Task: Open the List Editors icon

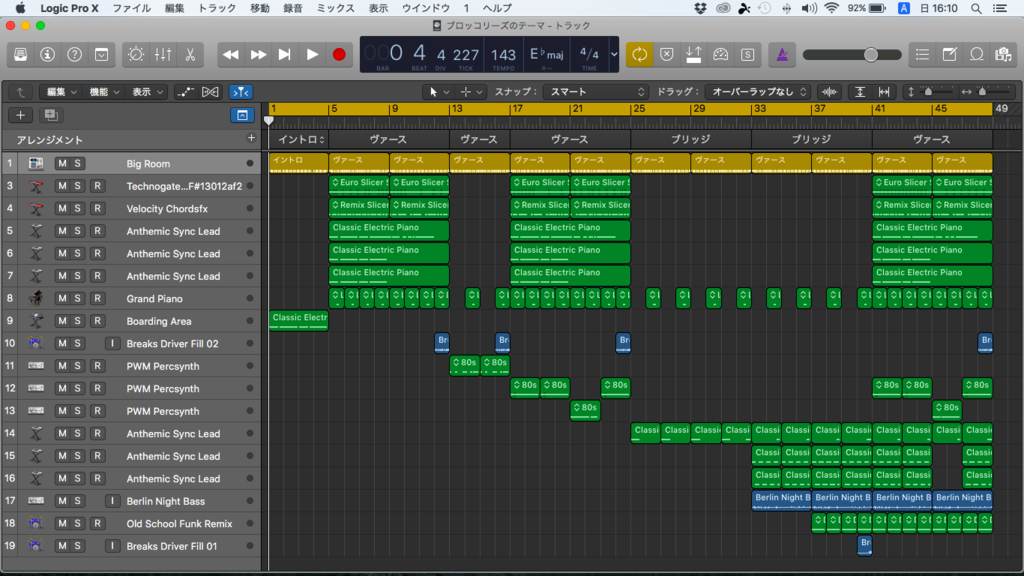Action: coord(922,55)
